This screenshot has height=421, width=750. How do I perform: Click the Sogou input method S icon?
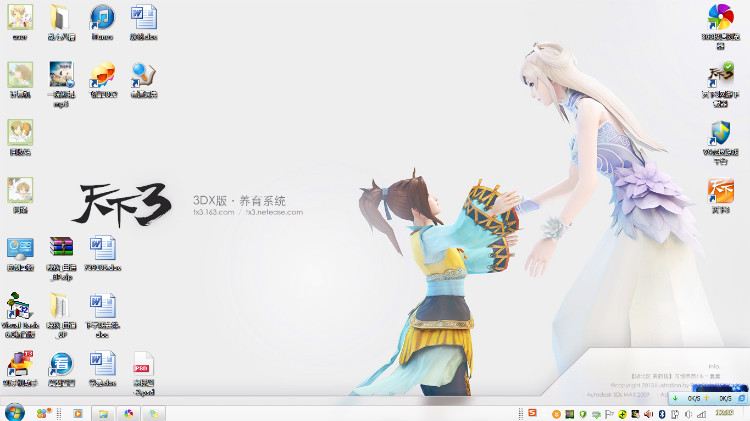point(532,413)
